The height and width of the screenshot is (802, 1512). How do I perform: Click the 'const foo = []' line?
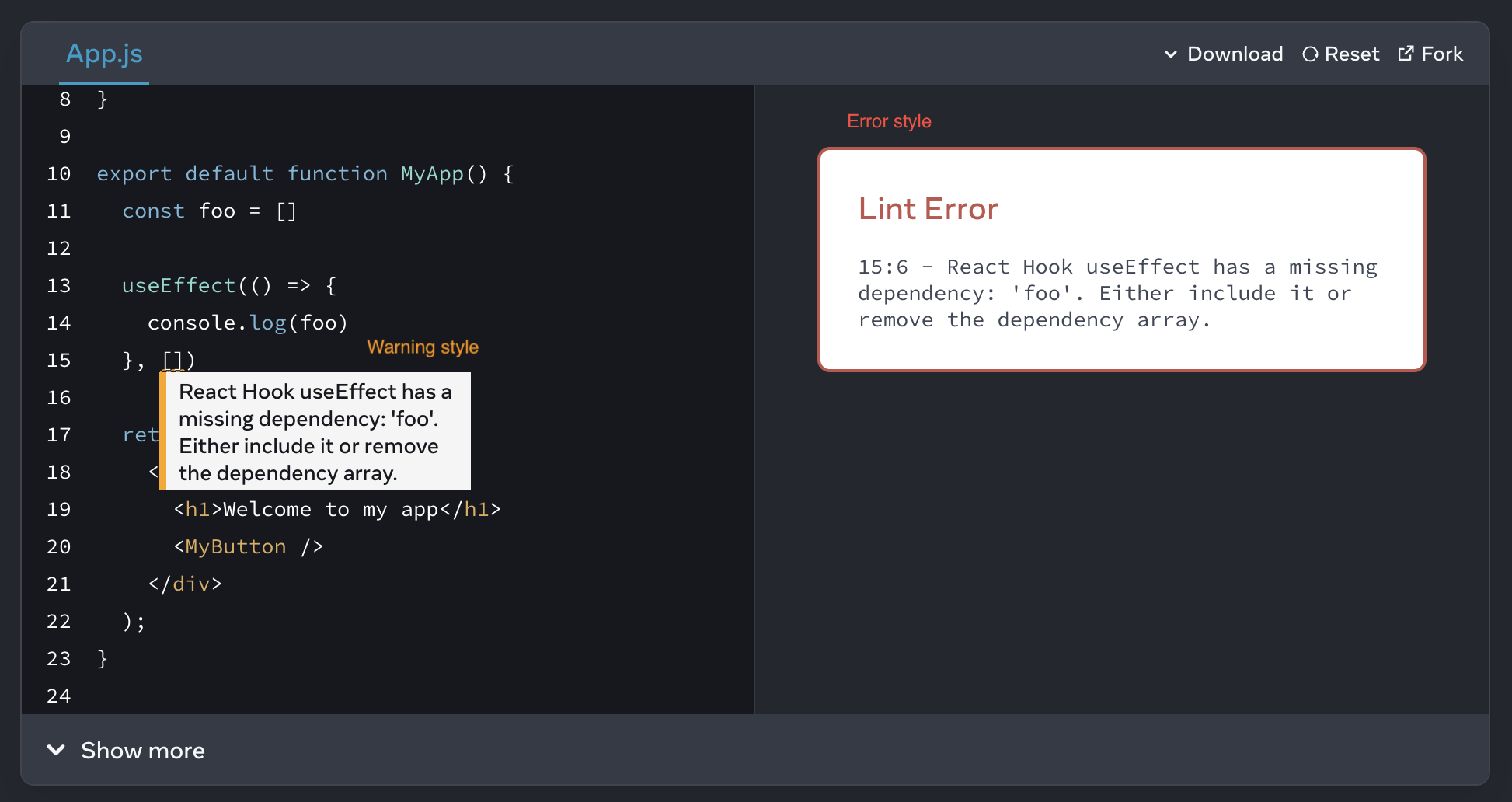pyautogui.click(x=210, y=211)
